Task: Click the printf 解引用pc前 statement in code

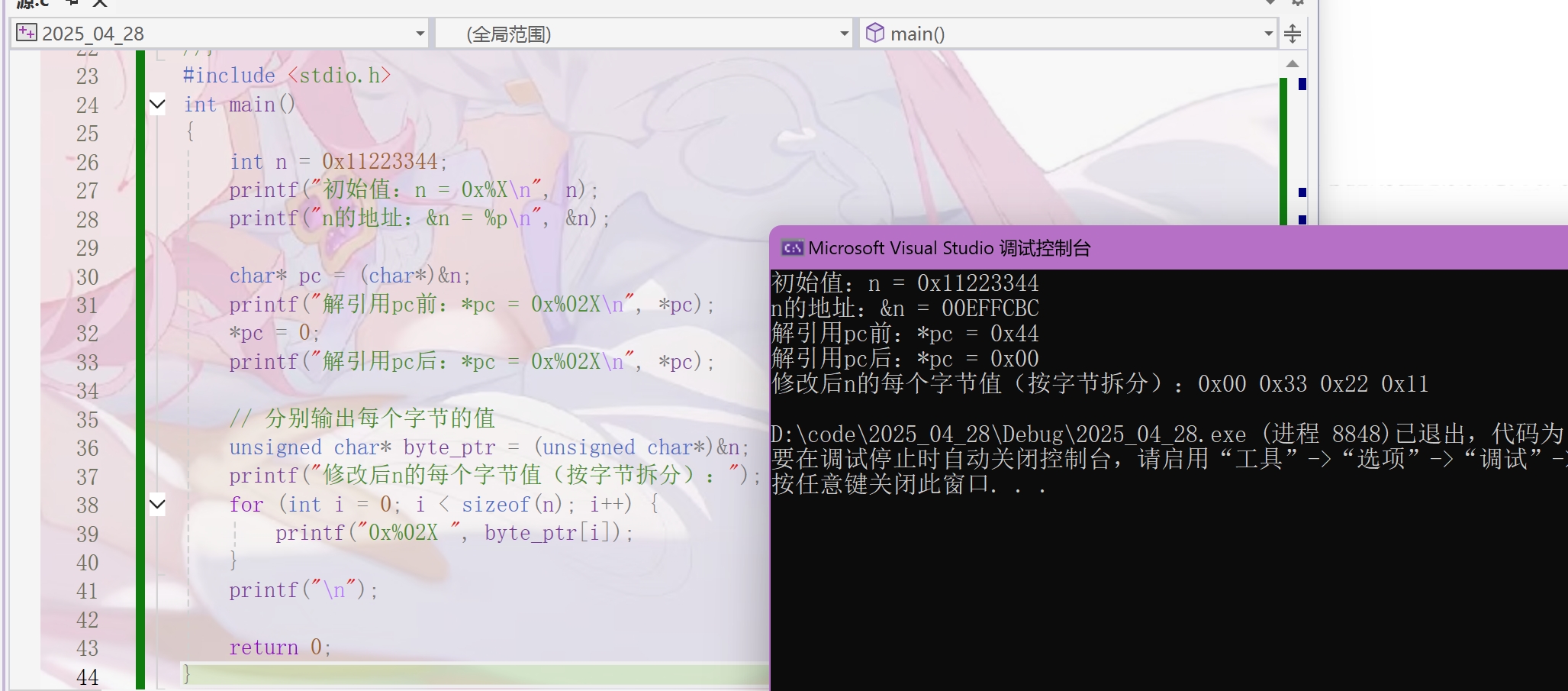Action: coord(472,305)
